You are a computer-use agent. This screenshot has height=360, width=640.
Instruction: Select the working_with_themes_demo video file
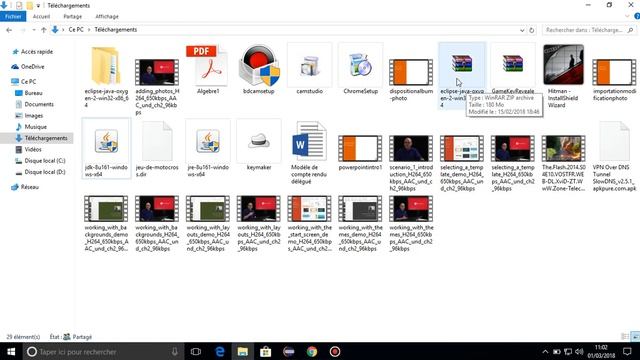(360, 208)
